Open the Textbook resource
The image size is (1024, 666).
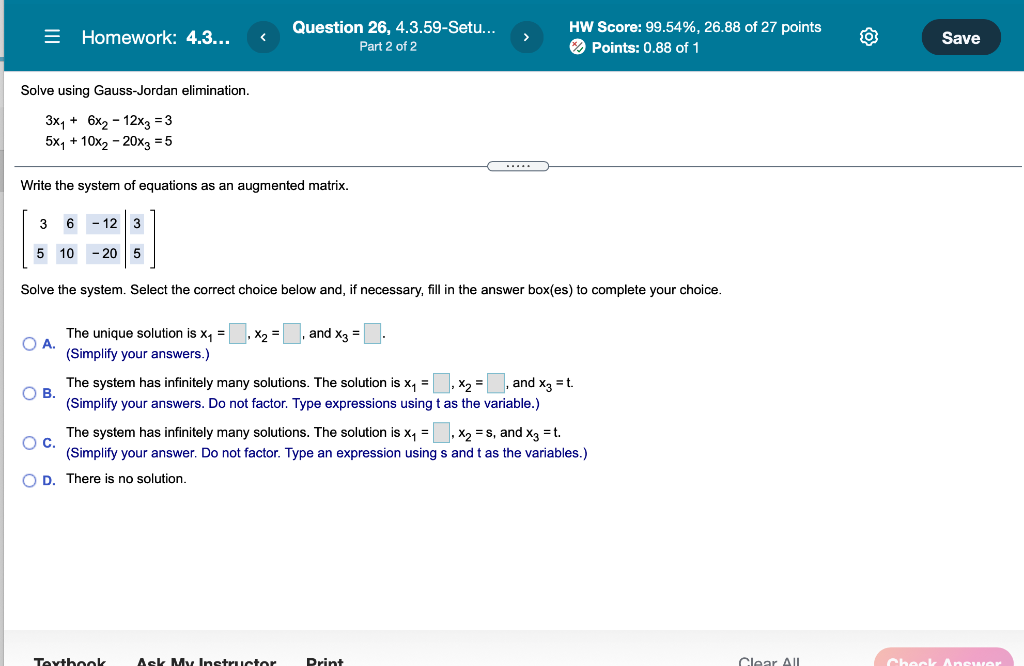coord(70,660)
